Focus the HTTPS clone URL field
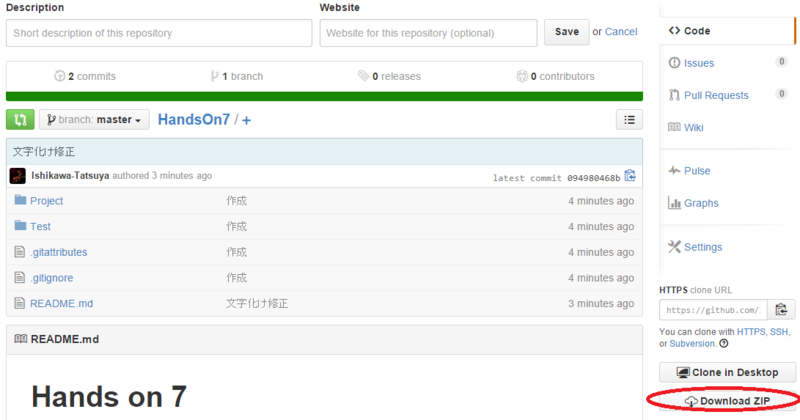This screenshot has height=420, width=800. pos(713,310)
